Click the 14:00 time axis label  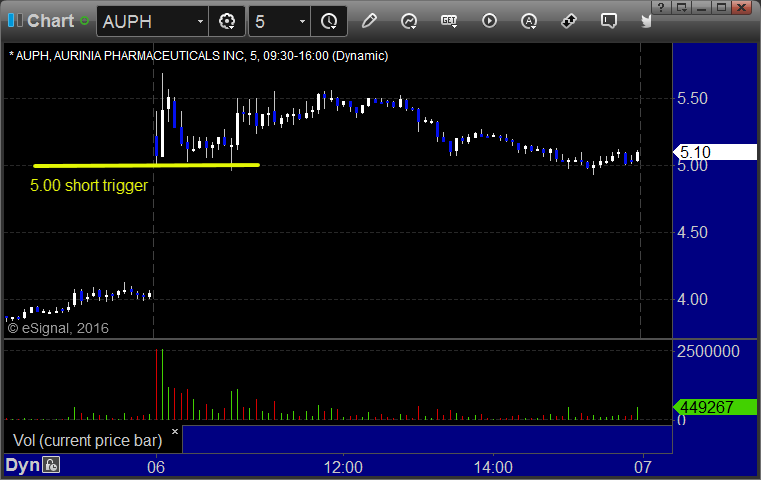click(493, 467)
